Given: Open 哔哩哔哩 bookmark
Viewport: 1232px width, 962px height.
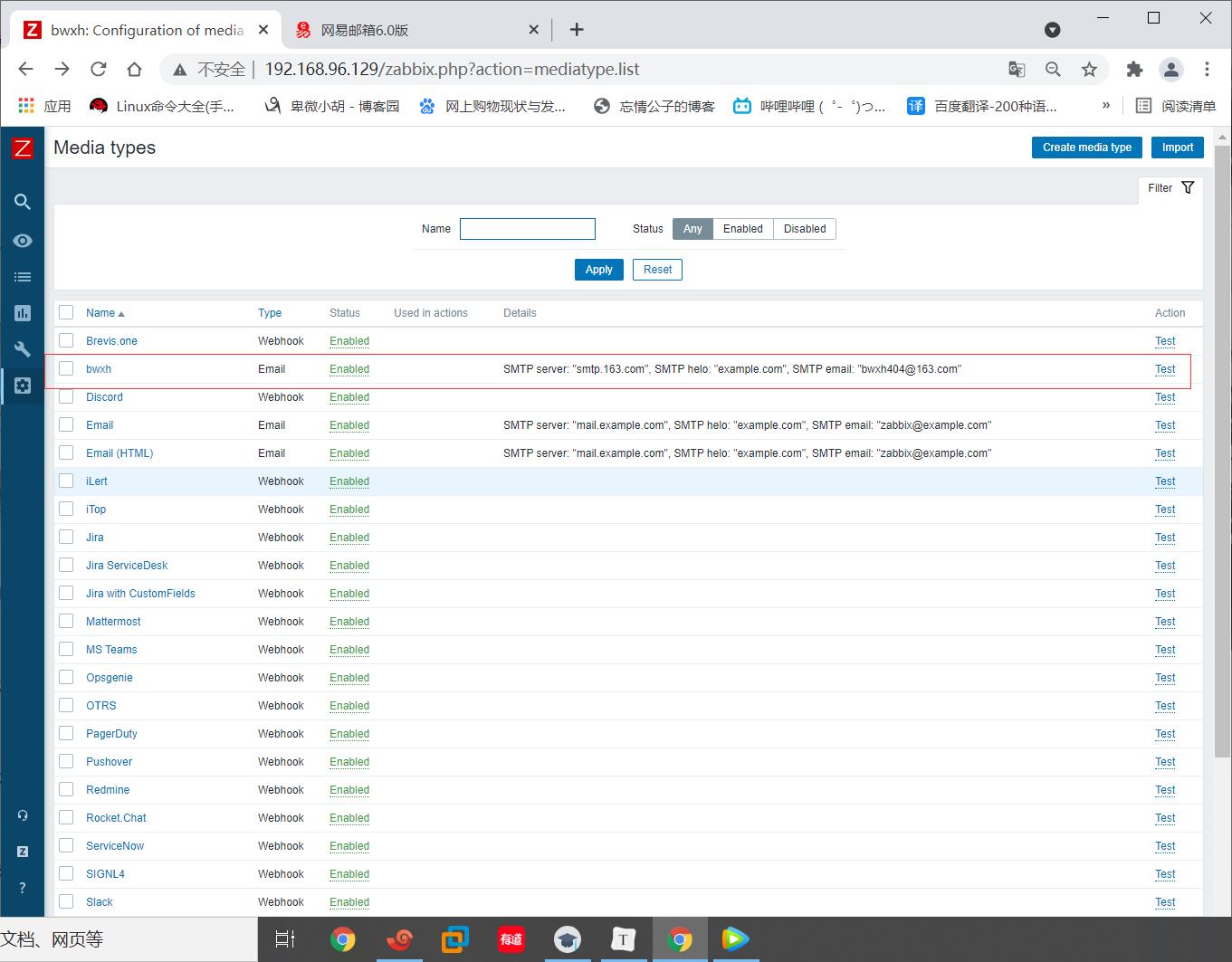Looking at the screenshot, I should pos(809,106).
